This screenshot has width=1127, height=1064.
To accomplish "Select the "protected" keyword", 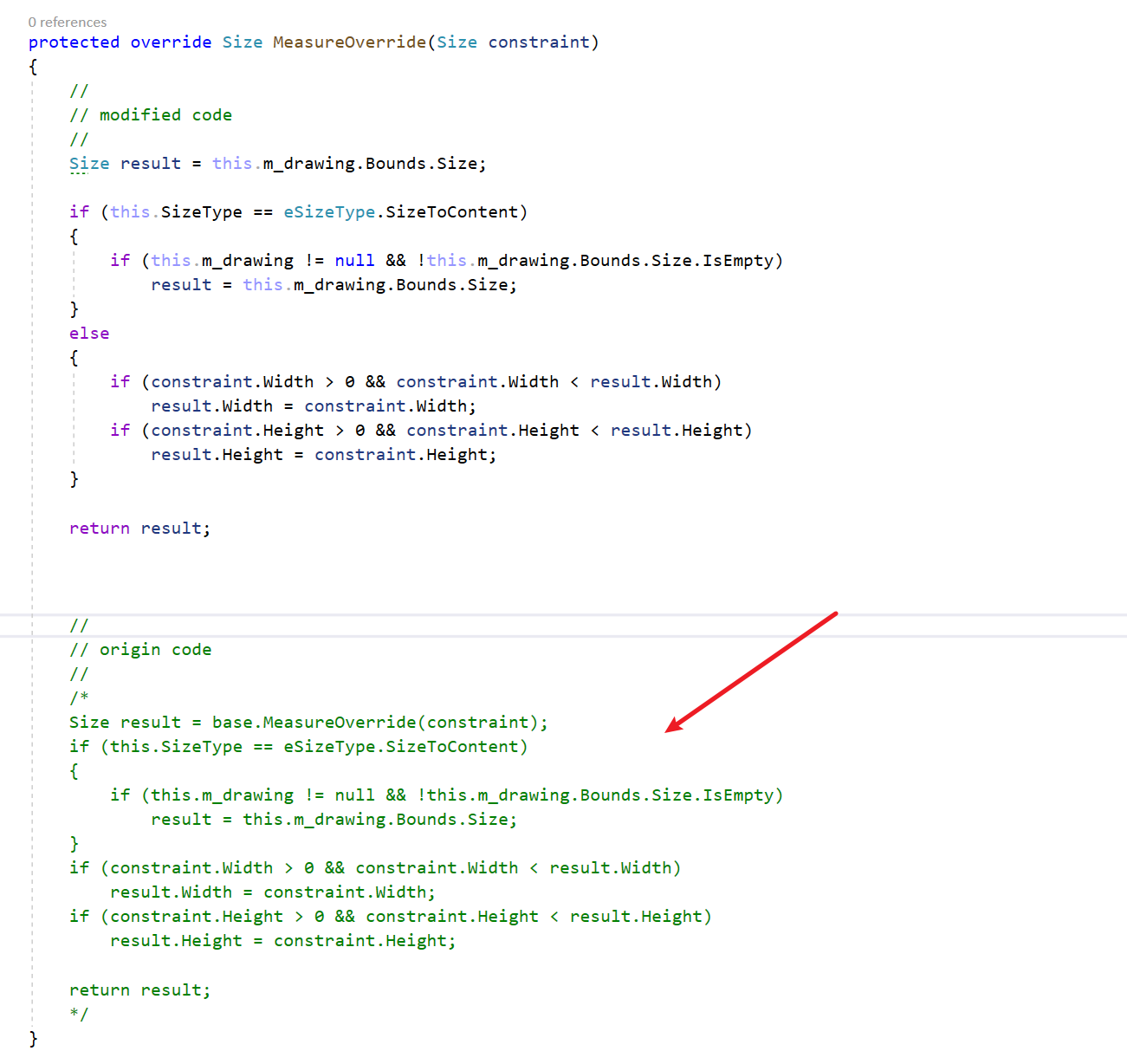I will (x=74, y=42).
